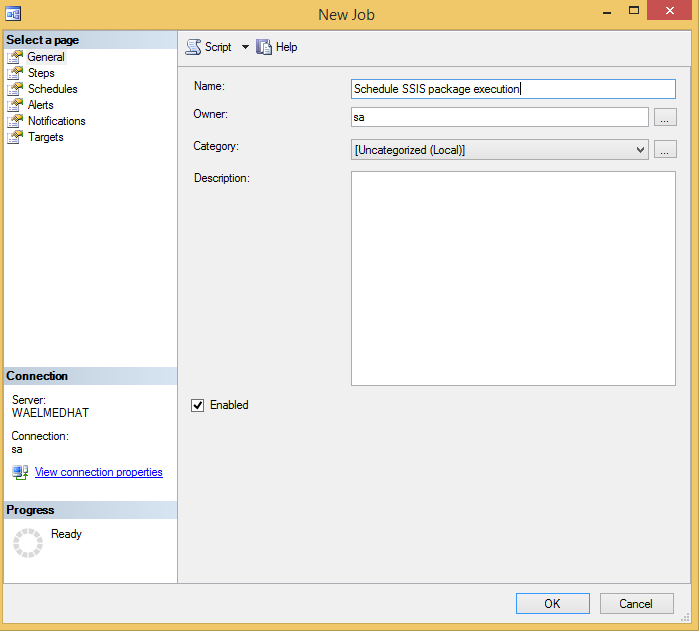Open Category ellipsis browse button
This screenshot has width=699, height=631.
(665, 150)
